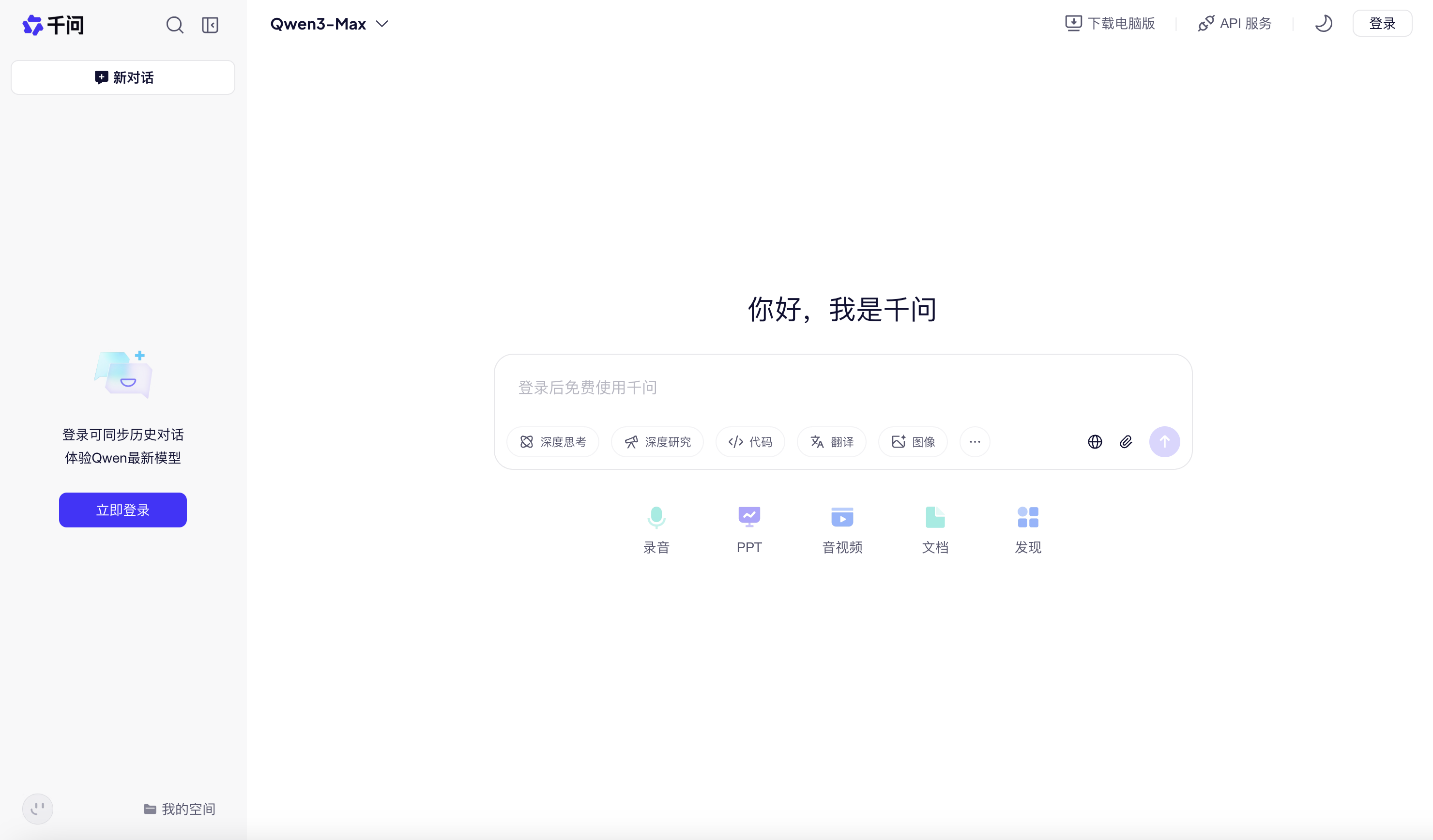Screen dimensions: 1433x840
Task: Switch to dark mode with the moon icon
Action: point(1324,23)
